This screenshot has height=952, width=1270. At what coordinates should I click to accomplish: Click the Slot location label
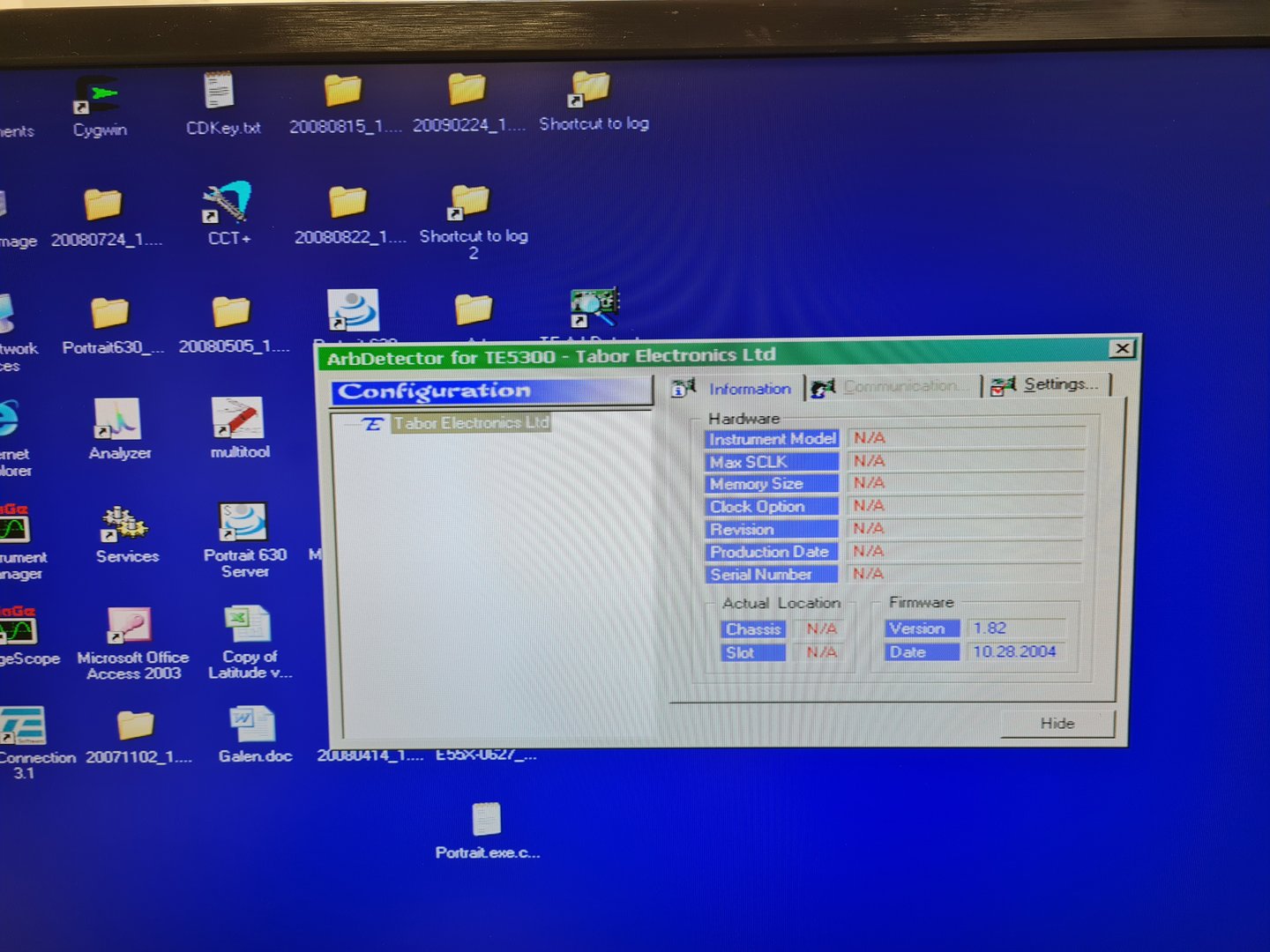753,652
